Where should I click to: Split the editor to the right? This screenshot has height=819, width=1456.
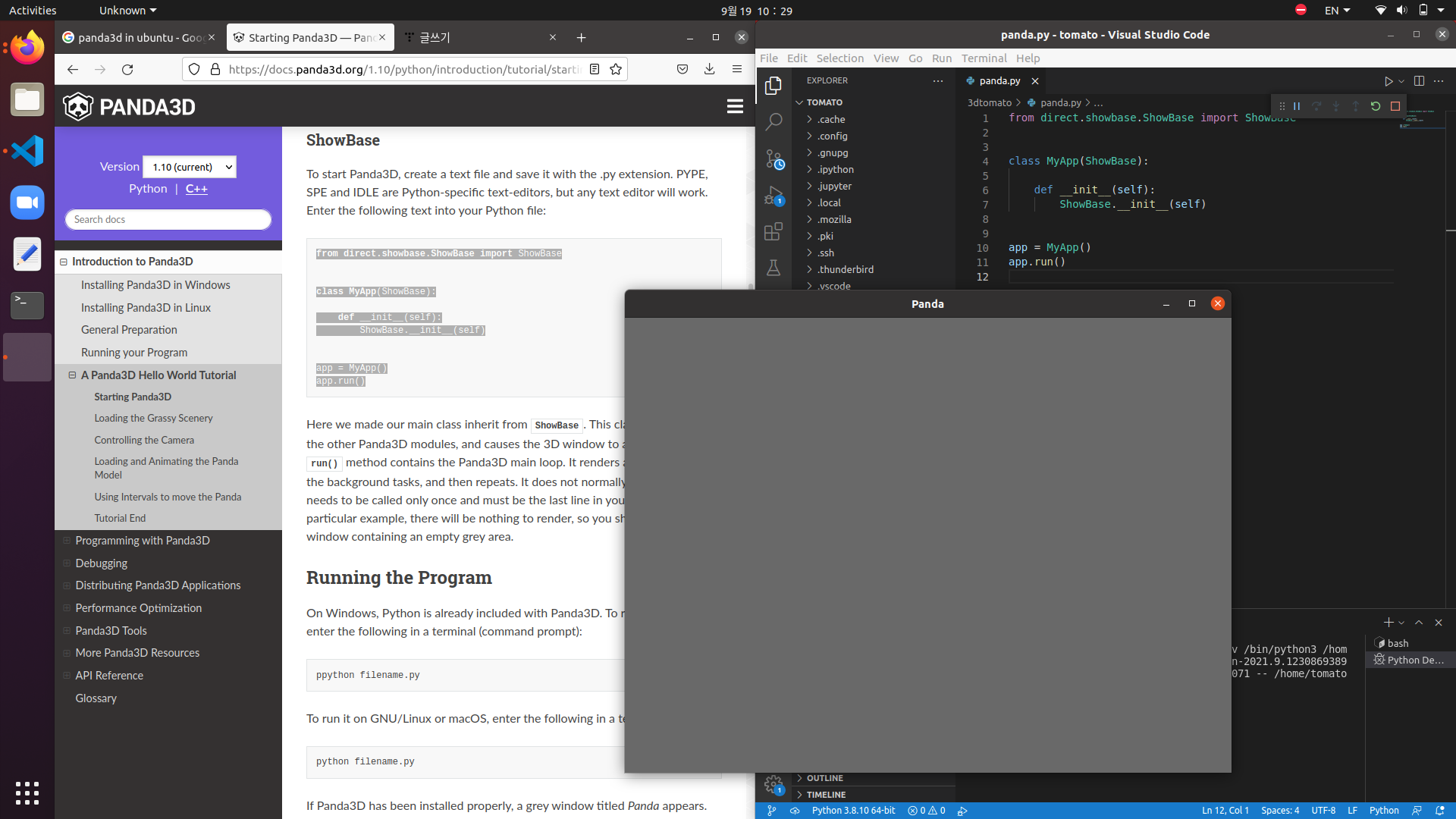1419,81
